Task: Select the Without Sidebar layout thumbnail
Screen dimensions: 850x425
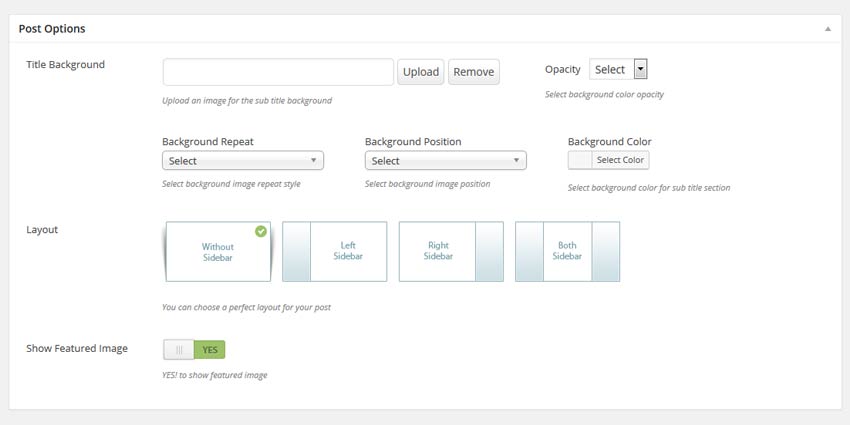Action: click(218, 252)
